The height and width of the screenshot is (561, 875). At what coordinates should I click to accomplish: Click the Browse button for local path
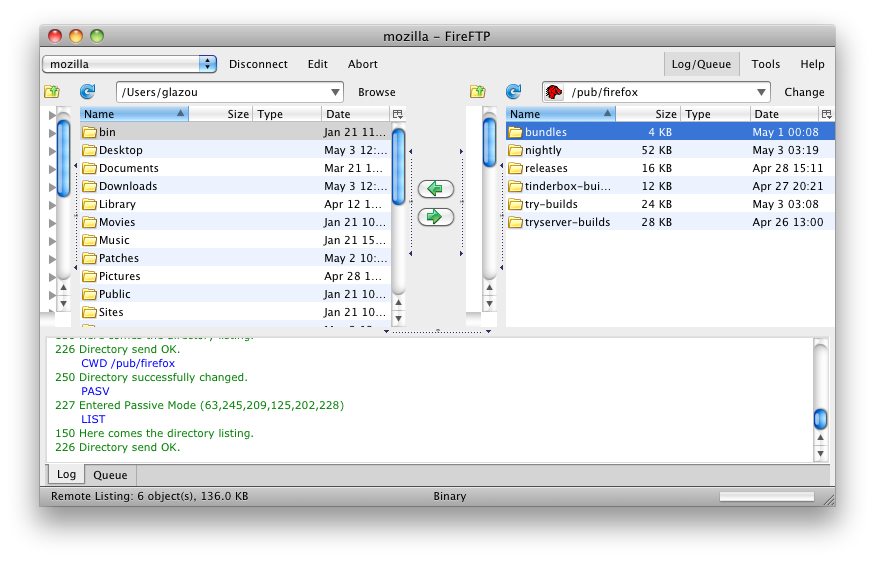click(377, 92)
